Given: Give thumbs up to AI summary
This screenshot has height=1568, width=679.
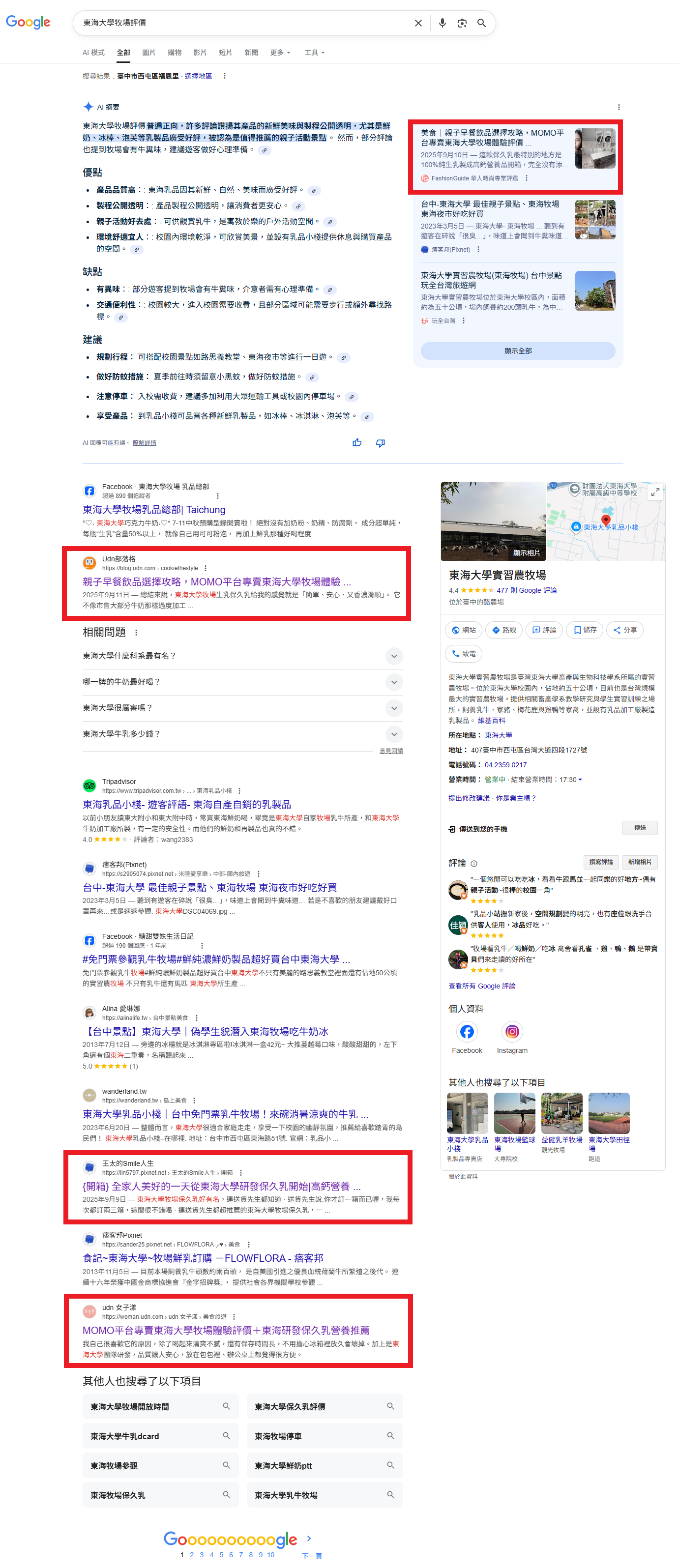Looking at the screenshot, I should coord(357,442).
